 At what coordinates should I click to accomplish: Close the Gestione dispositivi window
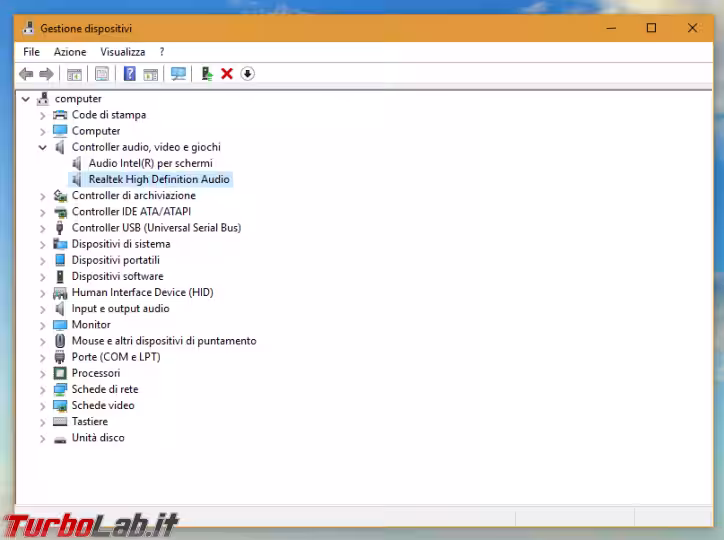coord(692,28)
